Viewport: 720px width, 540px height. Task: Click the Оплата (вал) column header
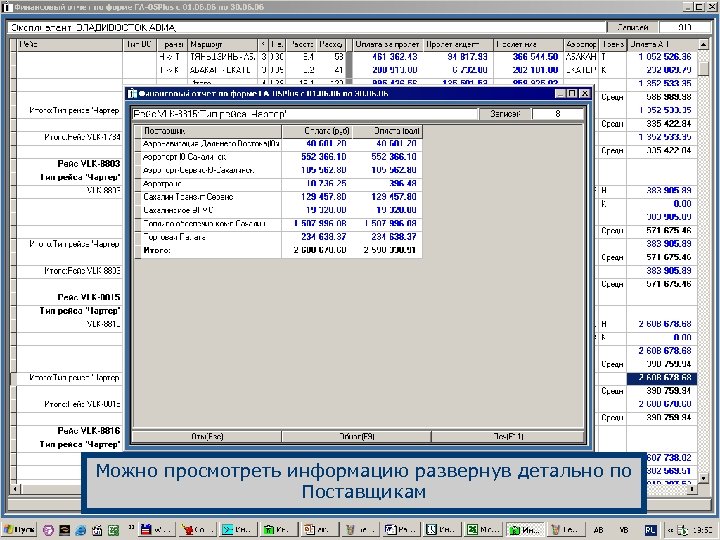point(387,131)
